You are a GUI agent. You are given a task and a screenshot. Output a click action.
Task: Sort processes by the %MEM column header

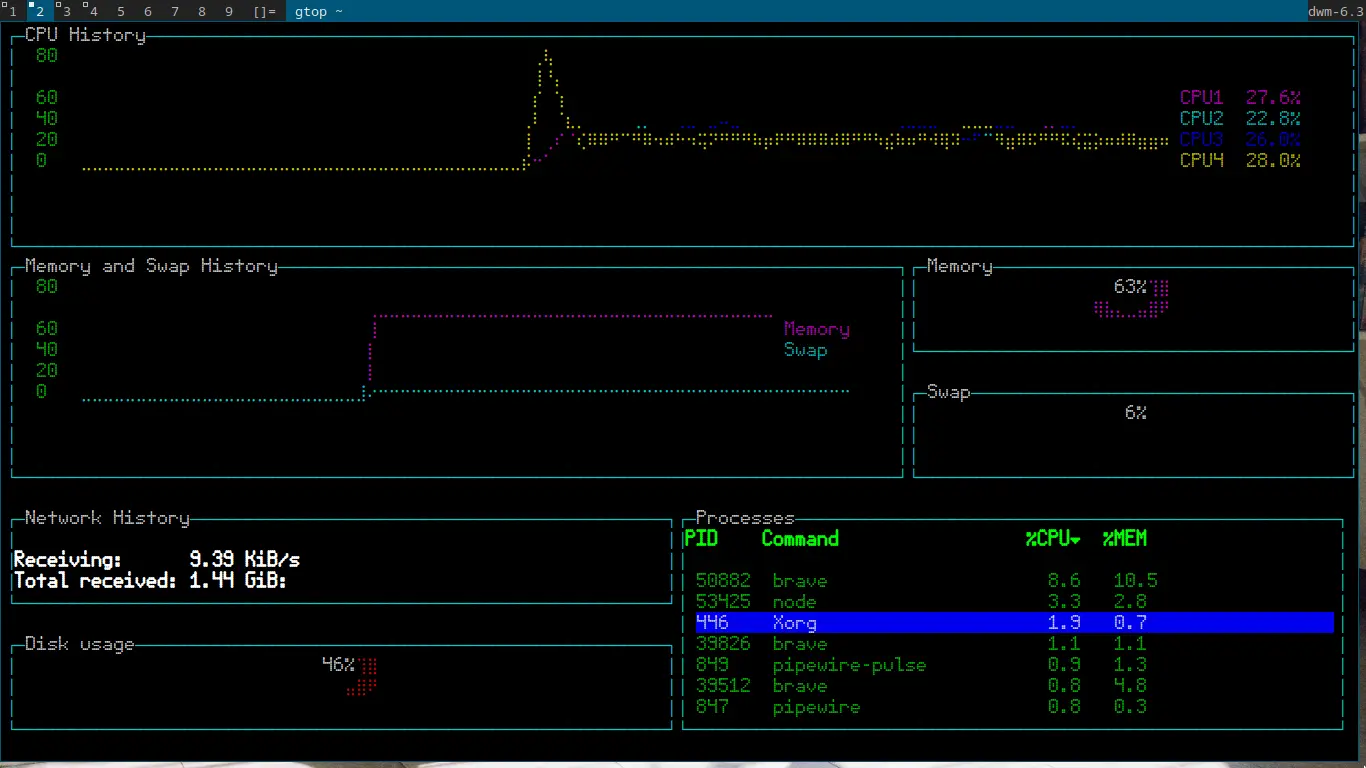click(x=1125, y=539)
